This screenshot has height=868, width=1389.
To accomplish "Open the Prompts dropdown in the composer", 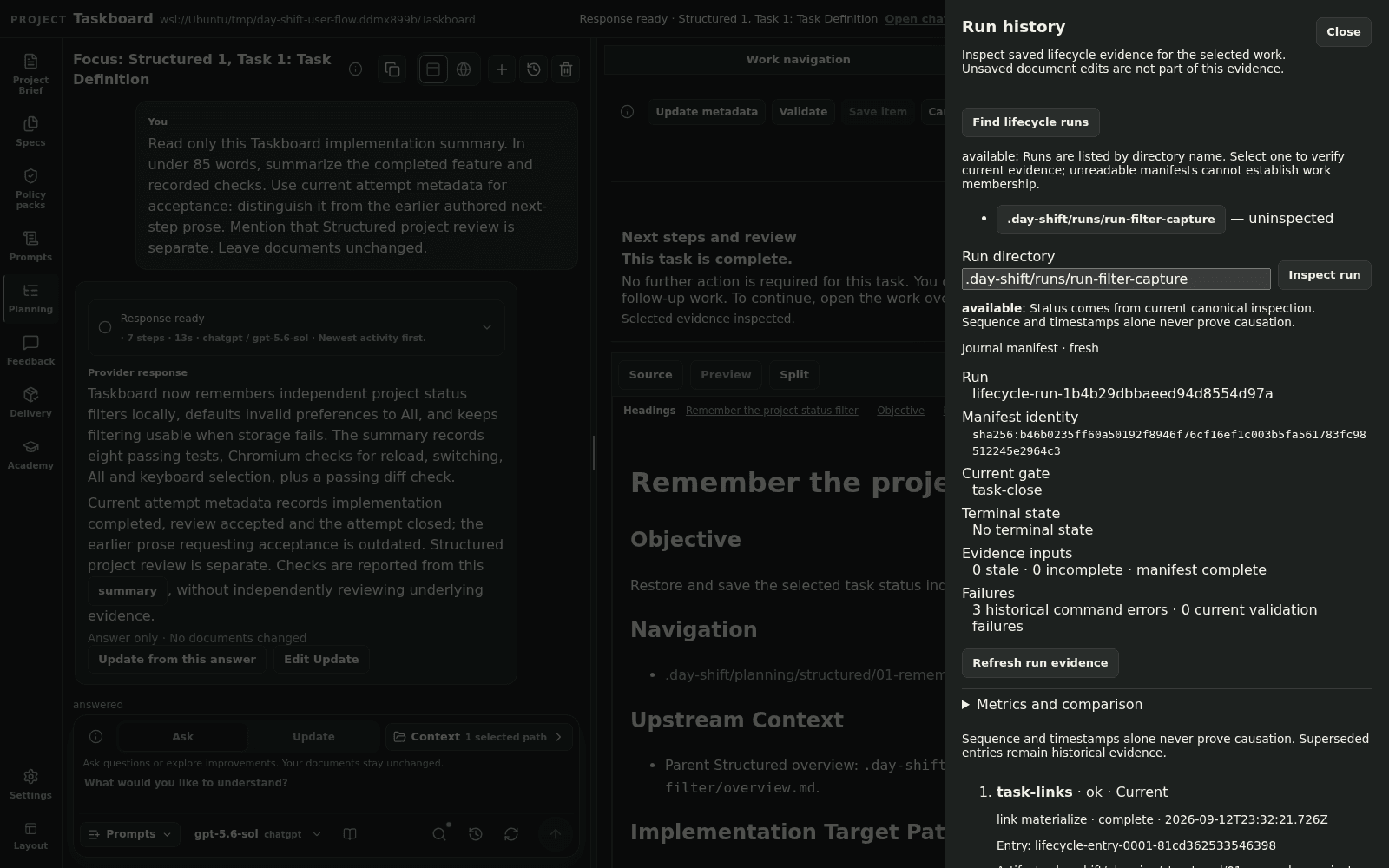I will 130,834.
